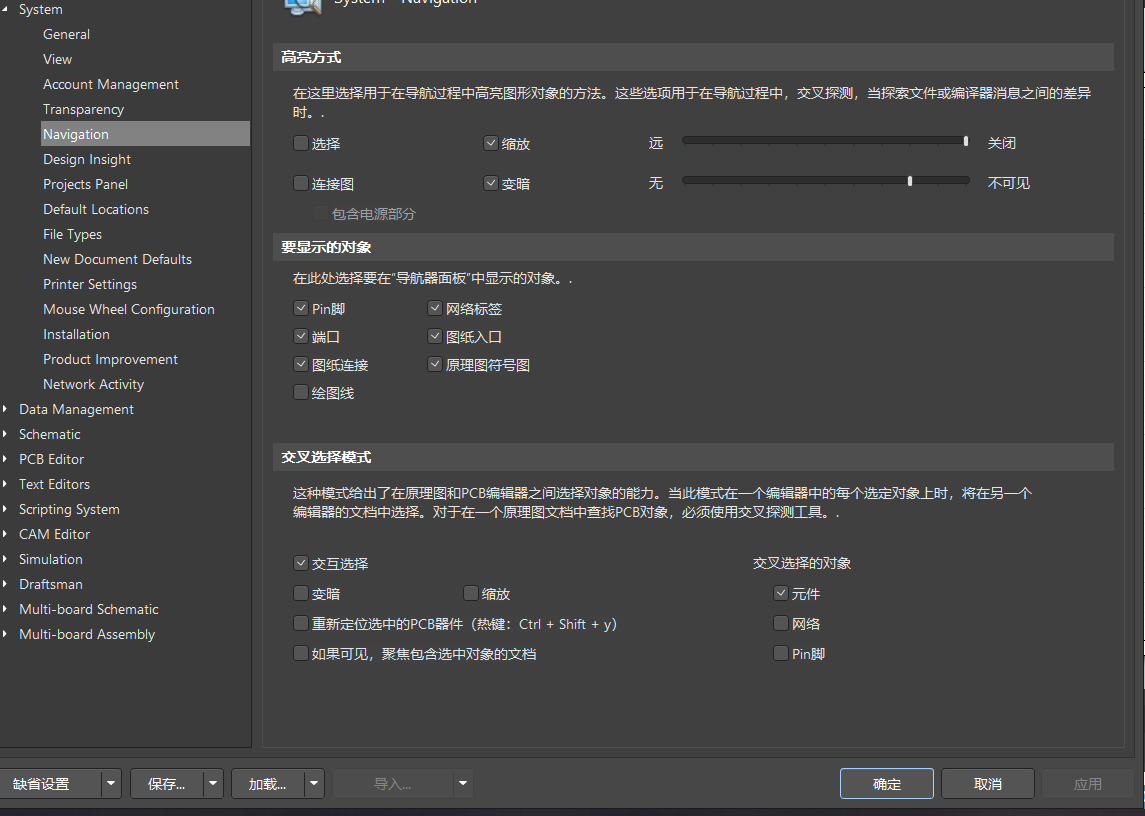Enable 重新定位选中的PCB器件 option

coord(301,623)
